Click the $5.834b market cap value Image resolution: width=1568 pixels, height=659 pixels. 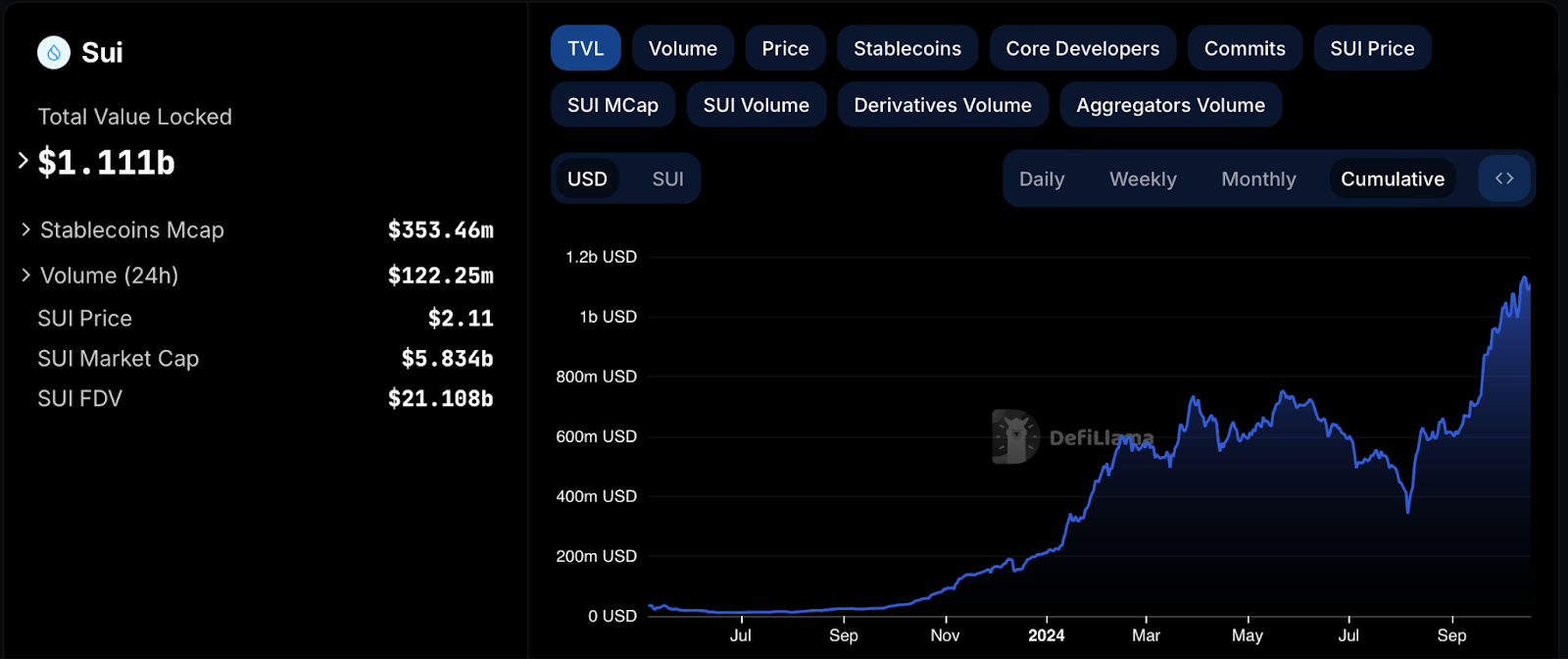click(447, 358)
